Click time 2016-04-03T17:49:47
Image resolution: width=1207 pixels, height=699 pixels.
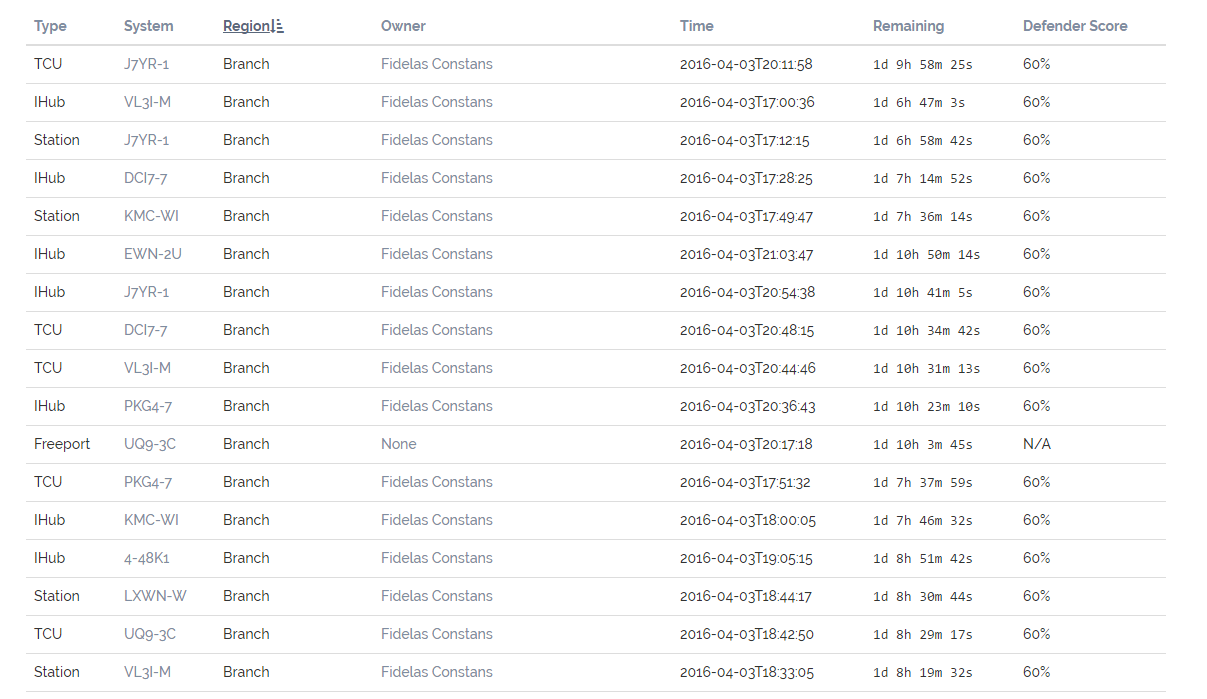pos(747,216)
